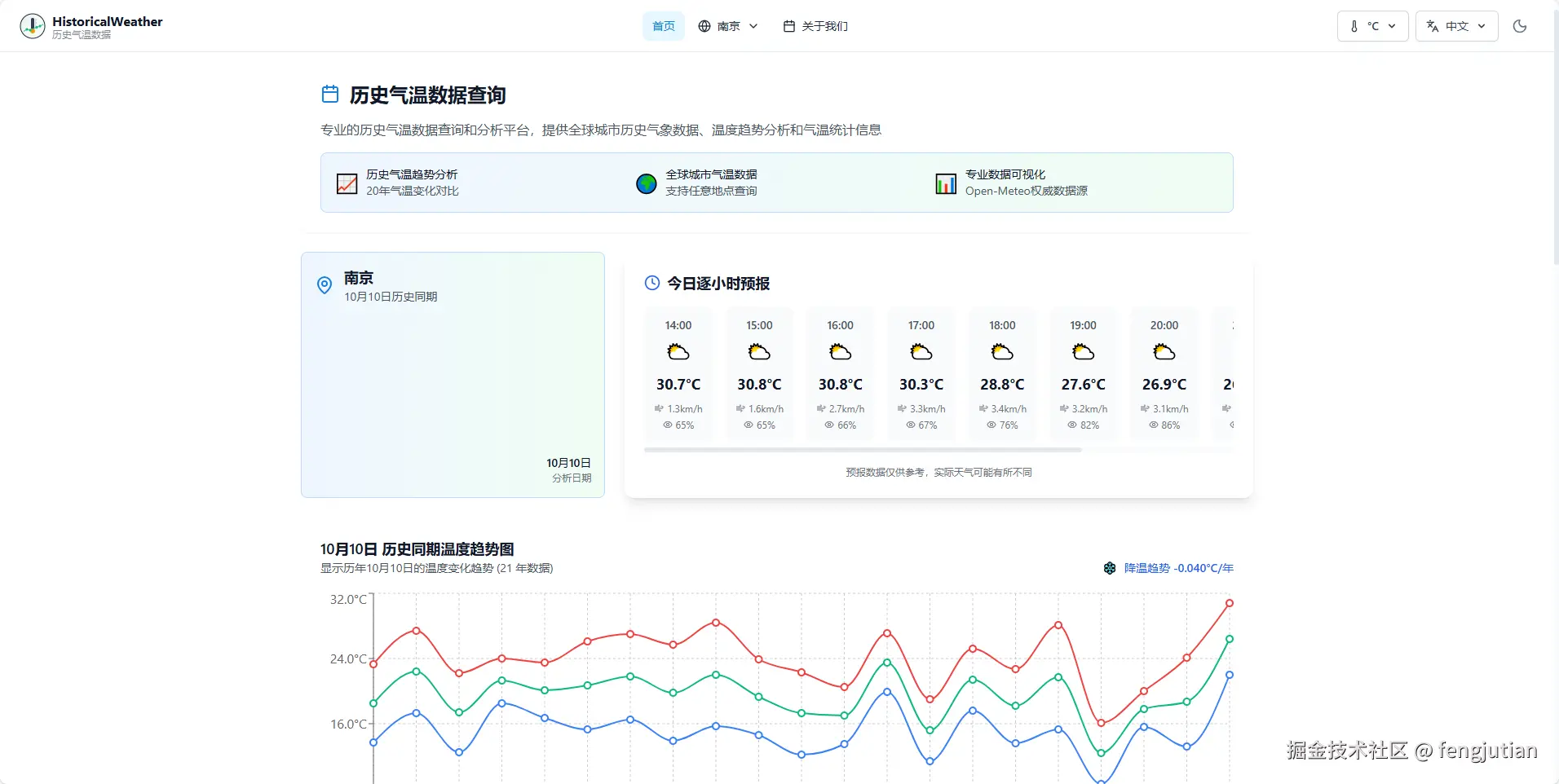Open the city selector dropdown for 南京
Image resolution: width=1559 pixels, height=784 pixels.
pyautogui.click(x=728, y=25)
